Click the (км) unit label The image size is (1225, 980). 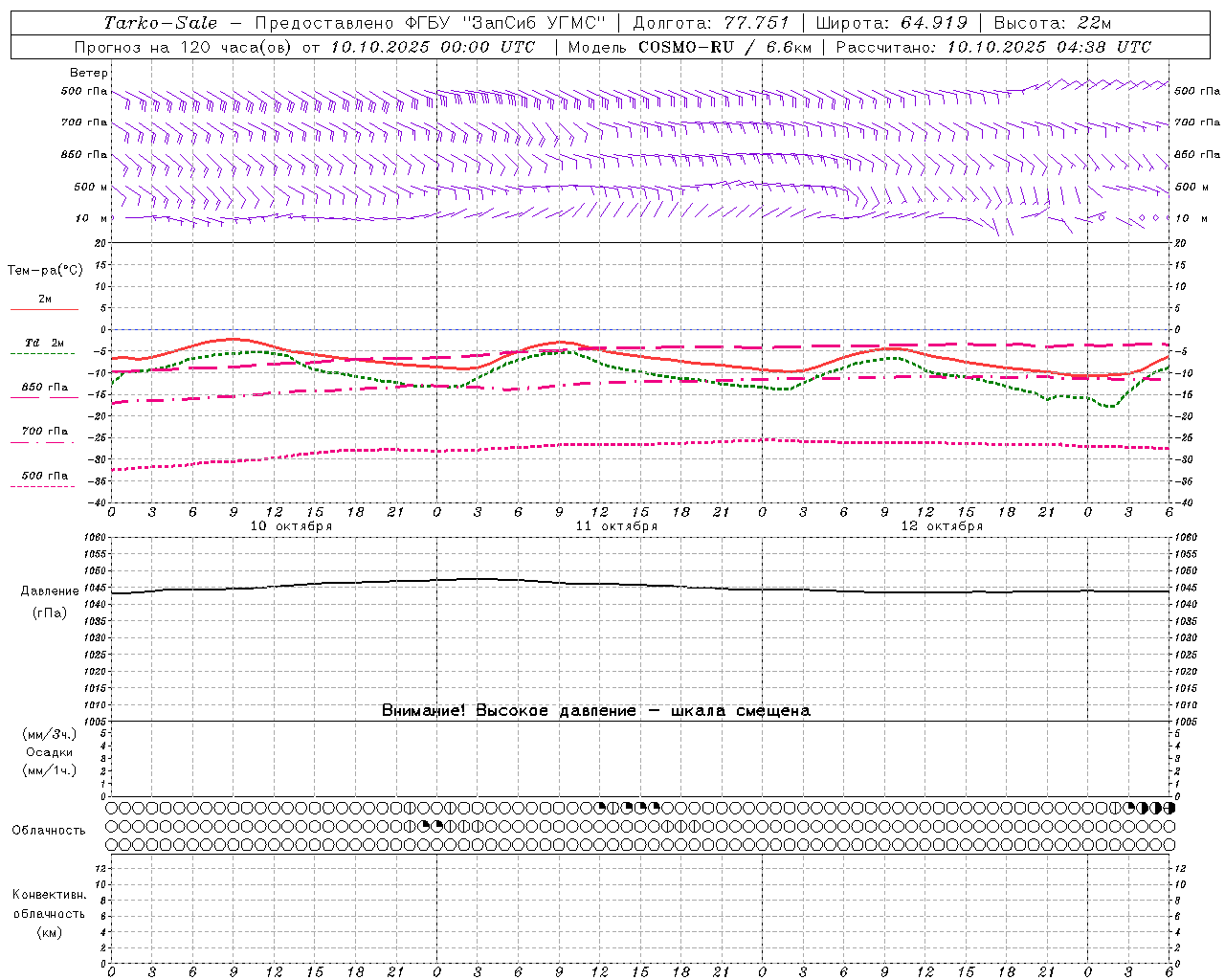[x=49, y=932]
